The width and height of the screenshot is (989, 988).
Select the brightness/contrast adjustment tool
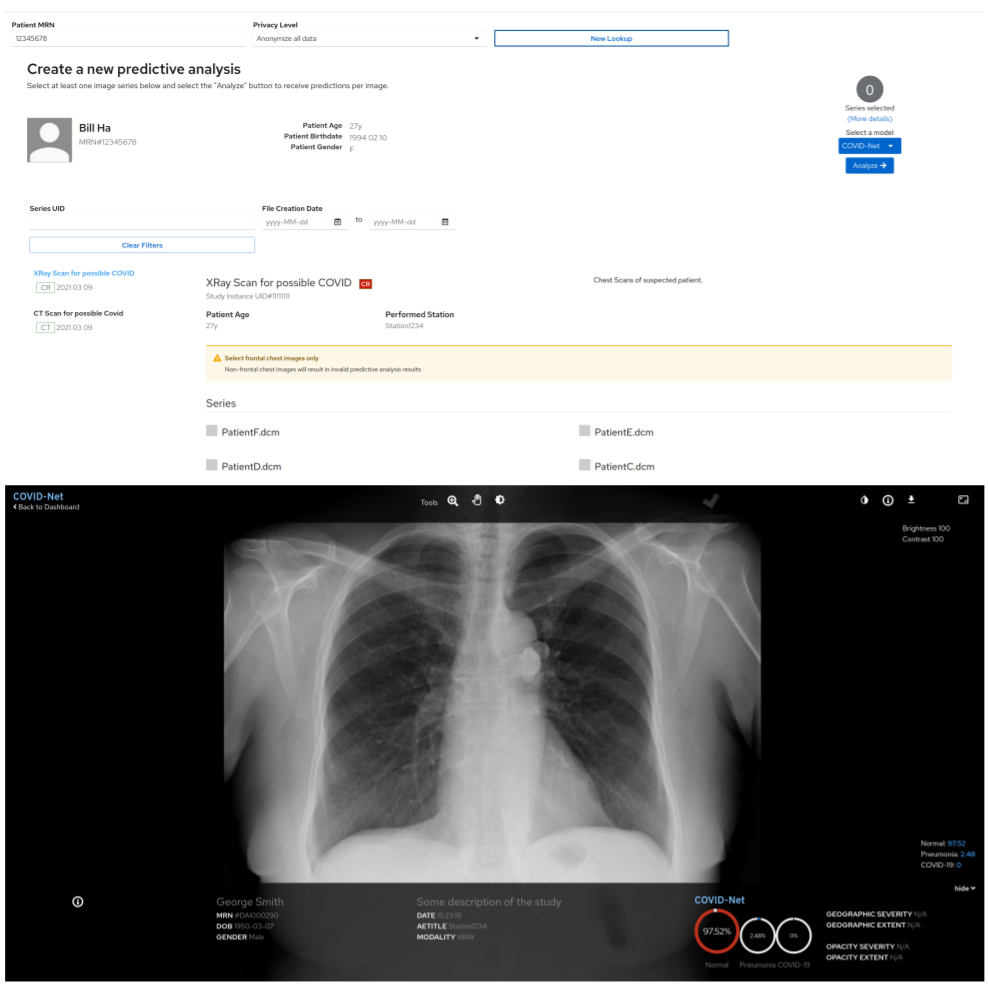[x=500, y=500]
